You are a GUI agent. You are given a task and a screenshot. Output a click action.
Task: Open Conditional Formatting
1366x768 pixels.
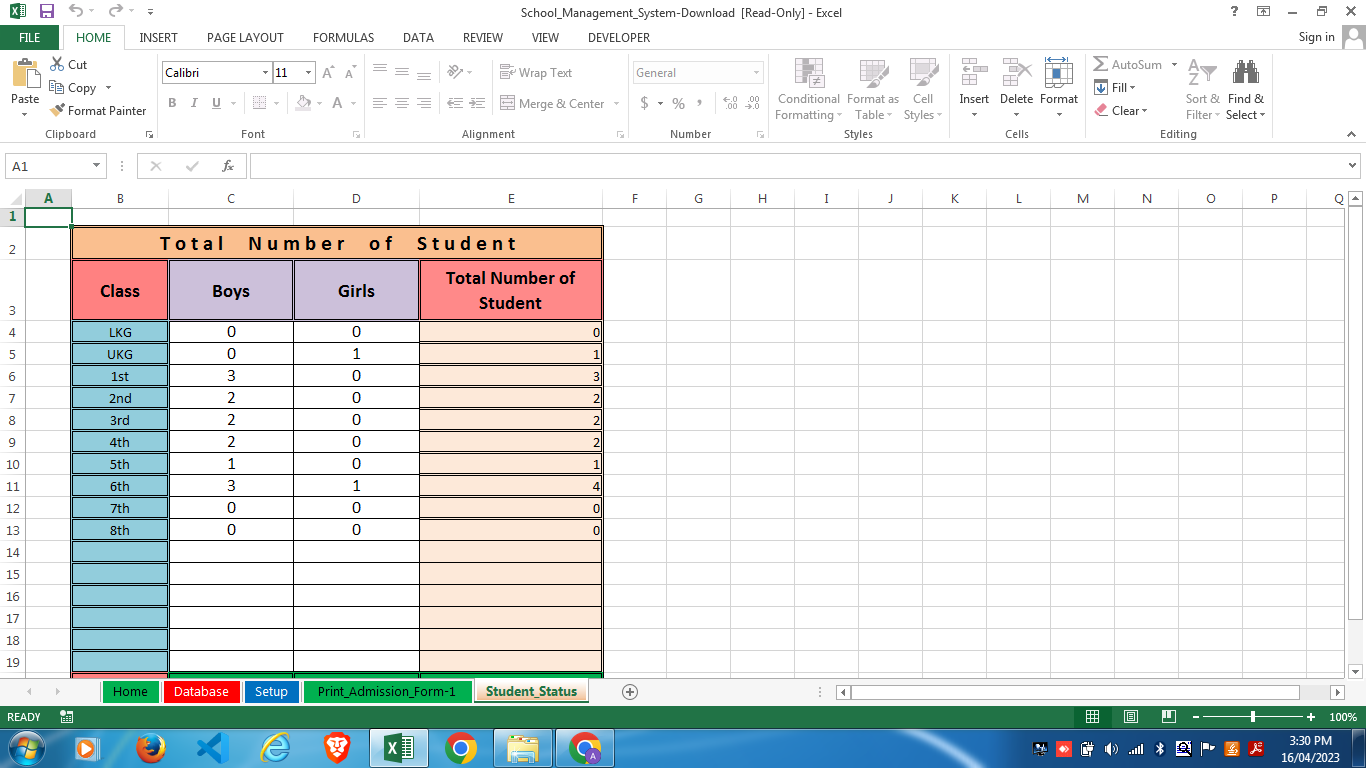[x=808, y=89]
